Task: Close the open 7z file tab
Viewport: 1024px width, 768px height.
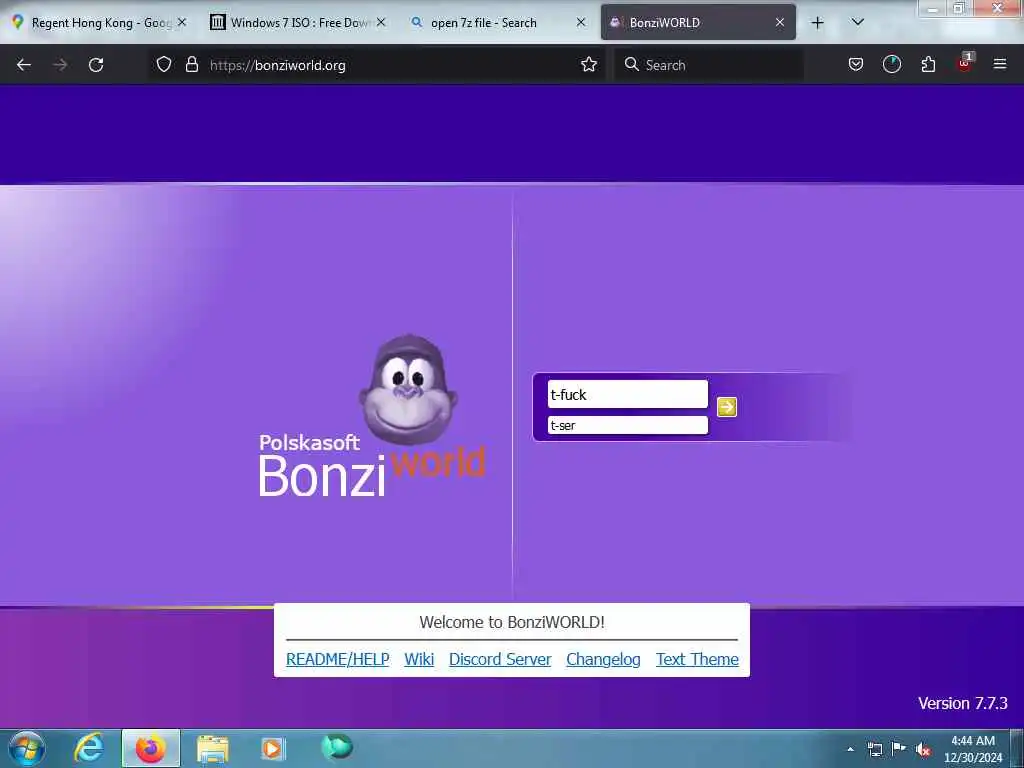Action: tap(581, 22)
